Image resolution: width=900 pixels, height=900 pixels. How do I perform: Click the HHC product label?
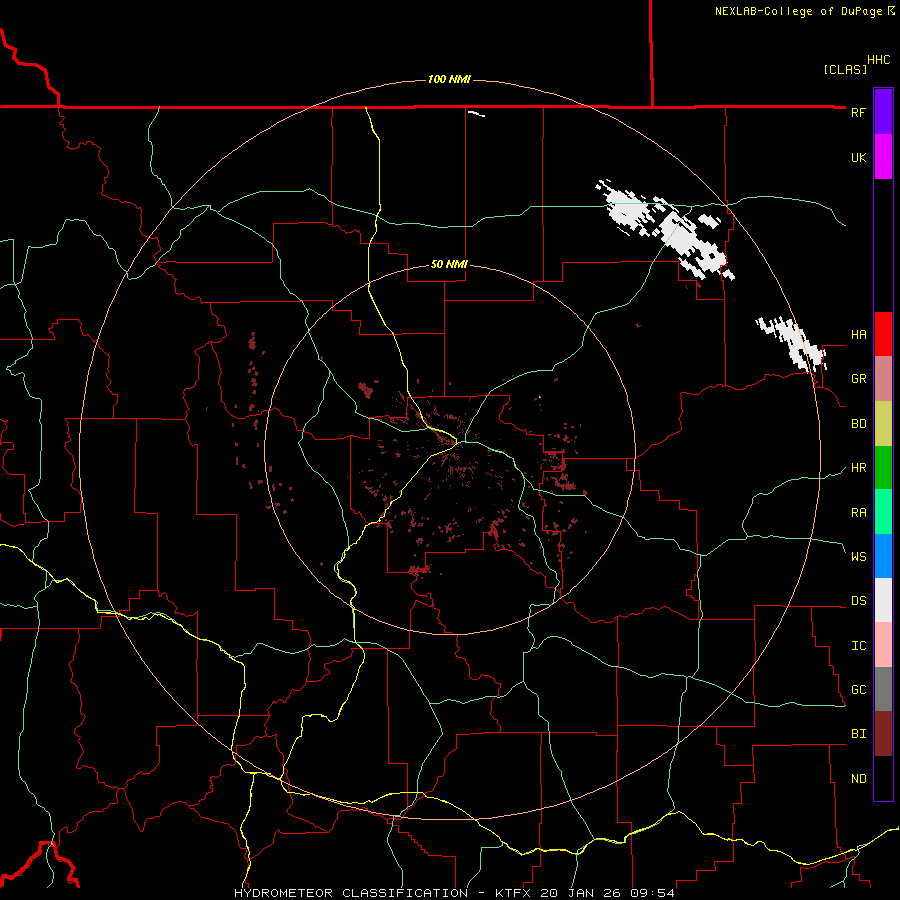[878, 60]
